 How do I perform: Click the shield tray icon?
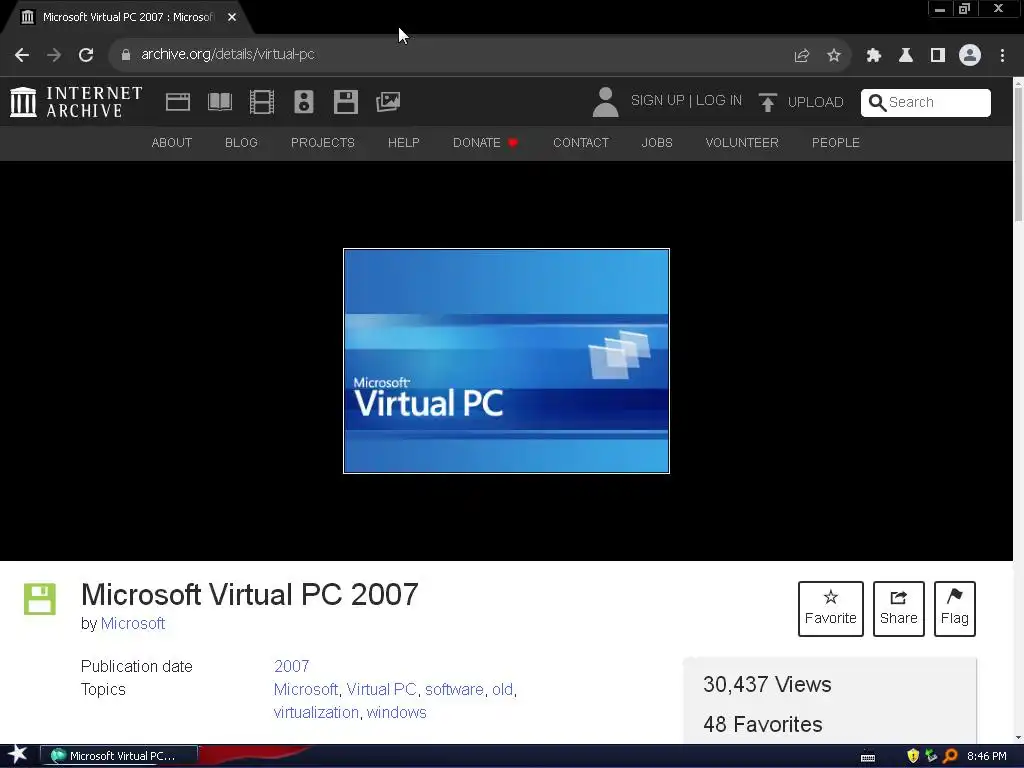[x=913, y=756]
